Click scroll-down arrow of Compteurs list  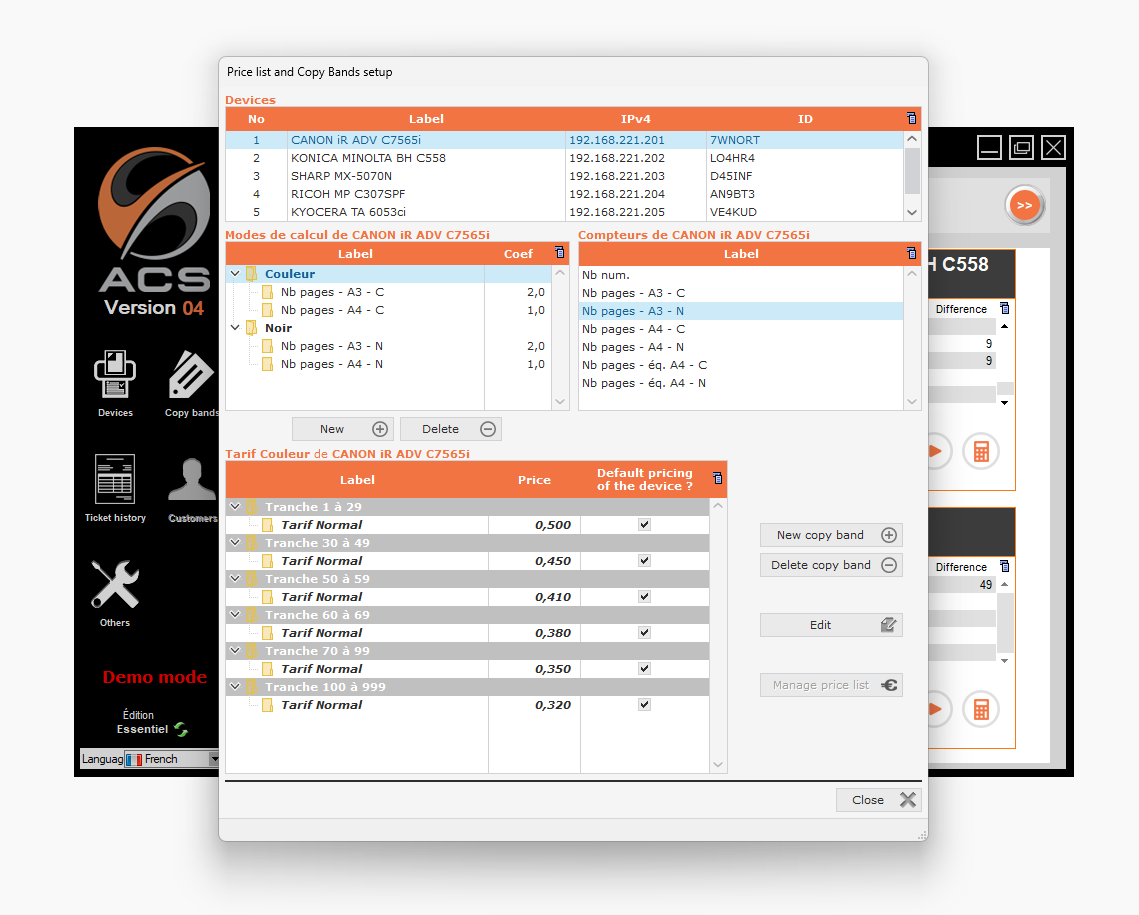(x=912, y=402)
